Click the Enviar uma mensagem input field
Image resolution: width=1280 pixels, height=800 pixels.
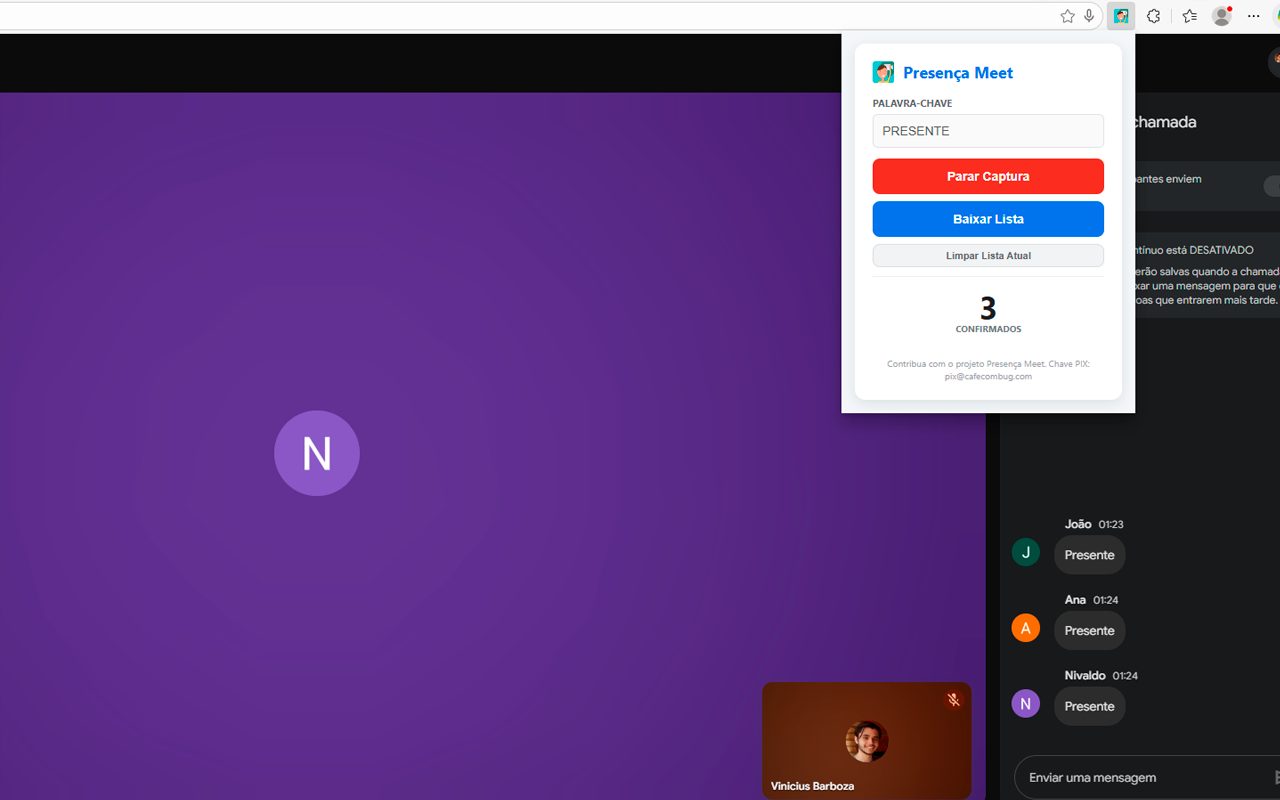click(x=1147, y=777)
